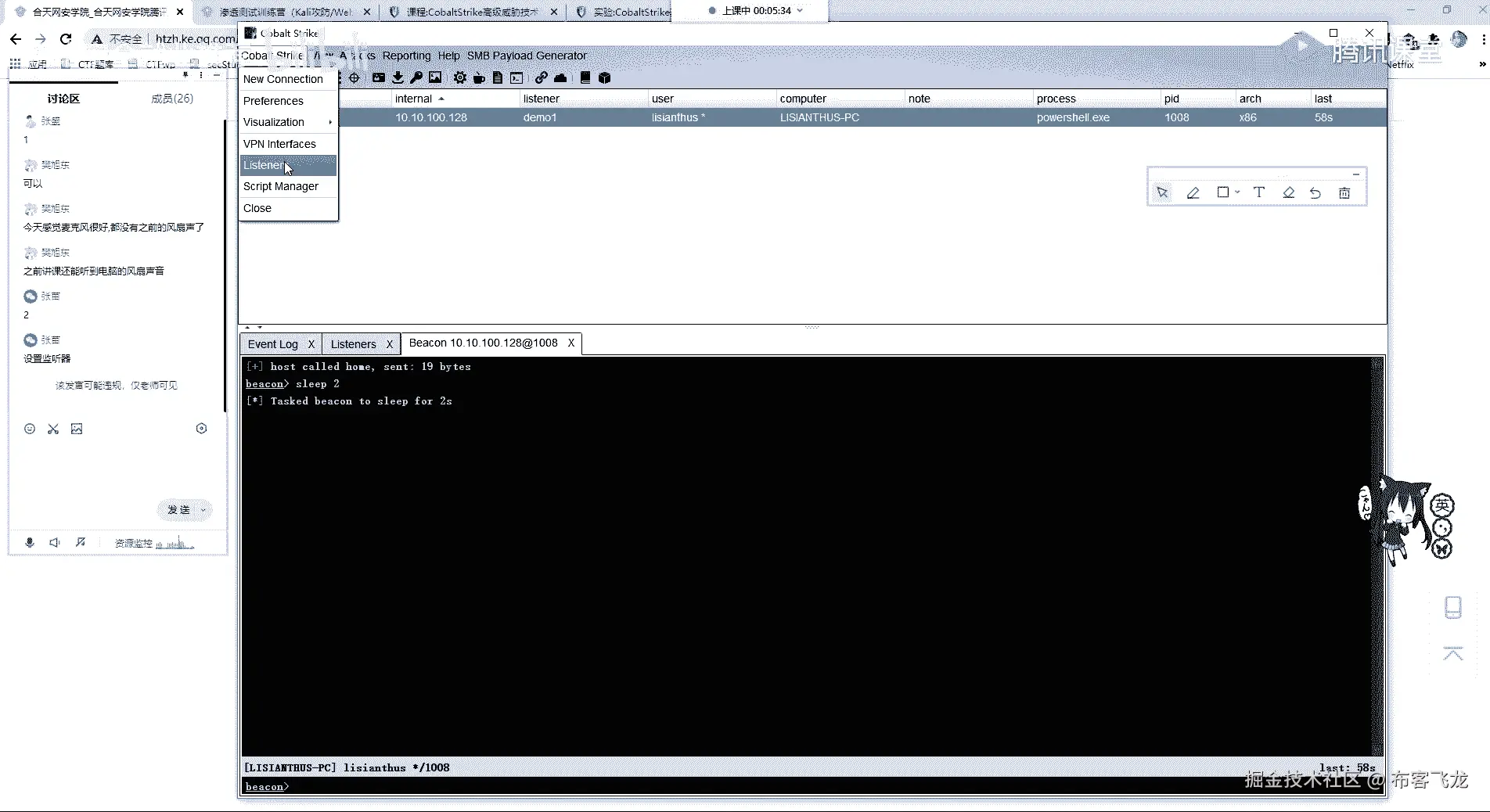Open the rectangle shape options dropdown arrow

point(1237,192)
